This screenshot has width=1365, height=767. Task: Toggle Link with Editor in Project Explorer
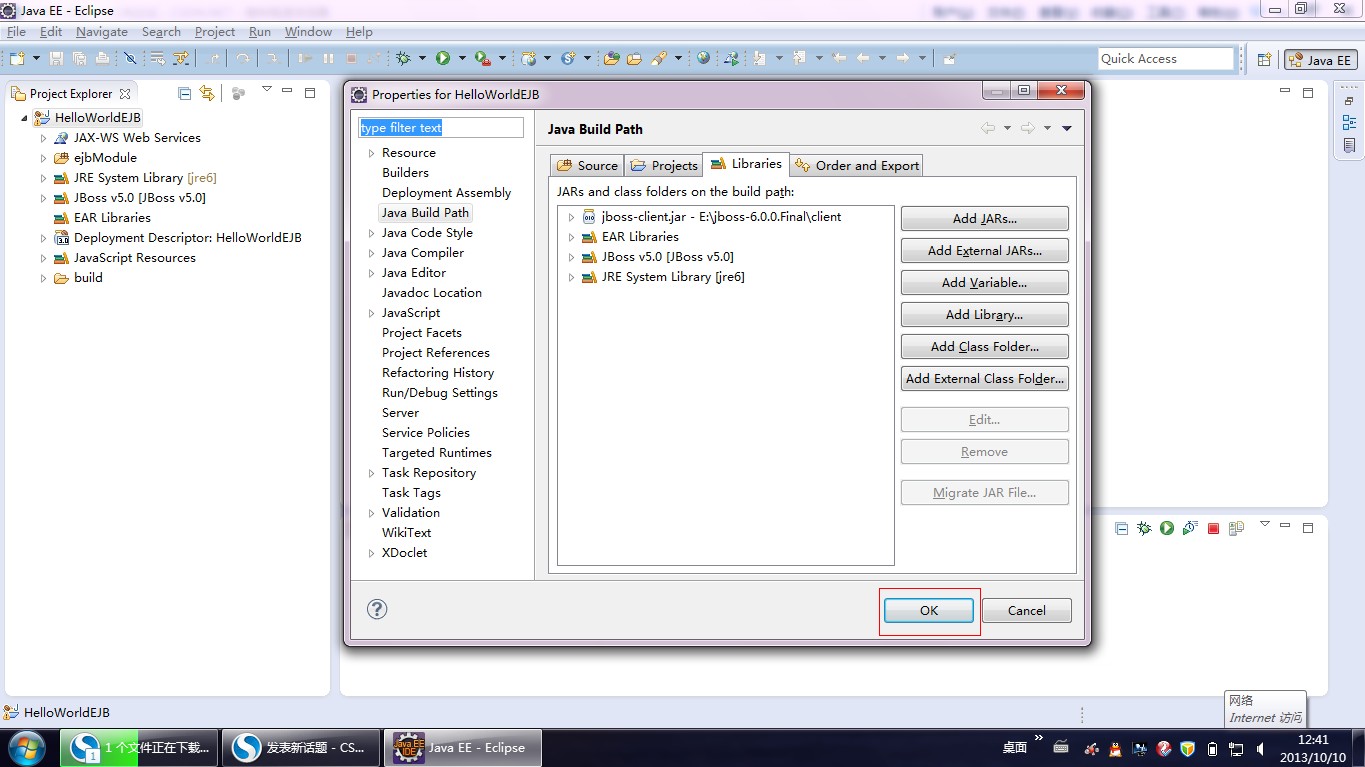click(x=207, y=93)
